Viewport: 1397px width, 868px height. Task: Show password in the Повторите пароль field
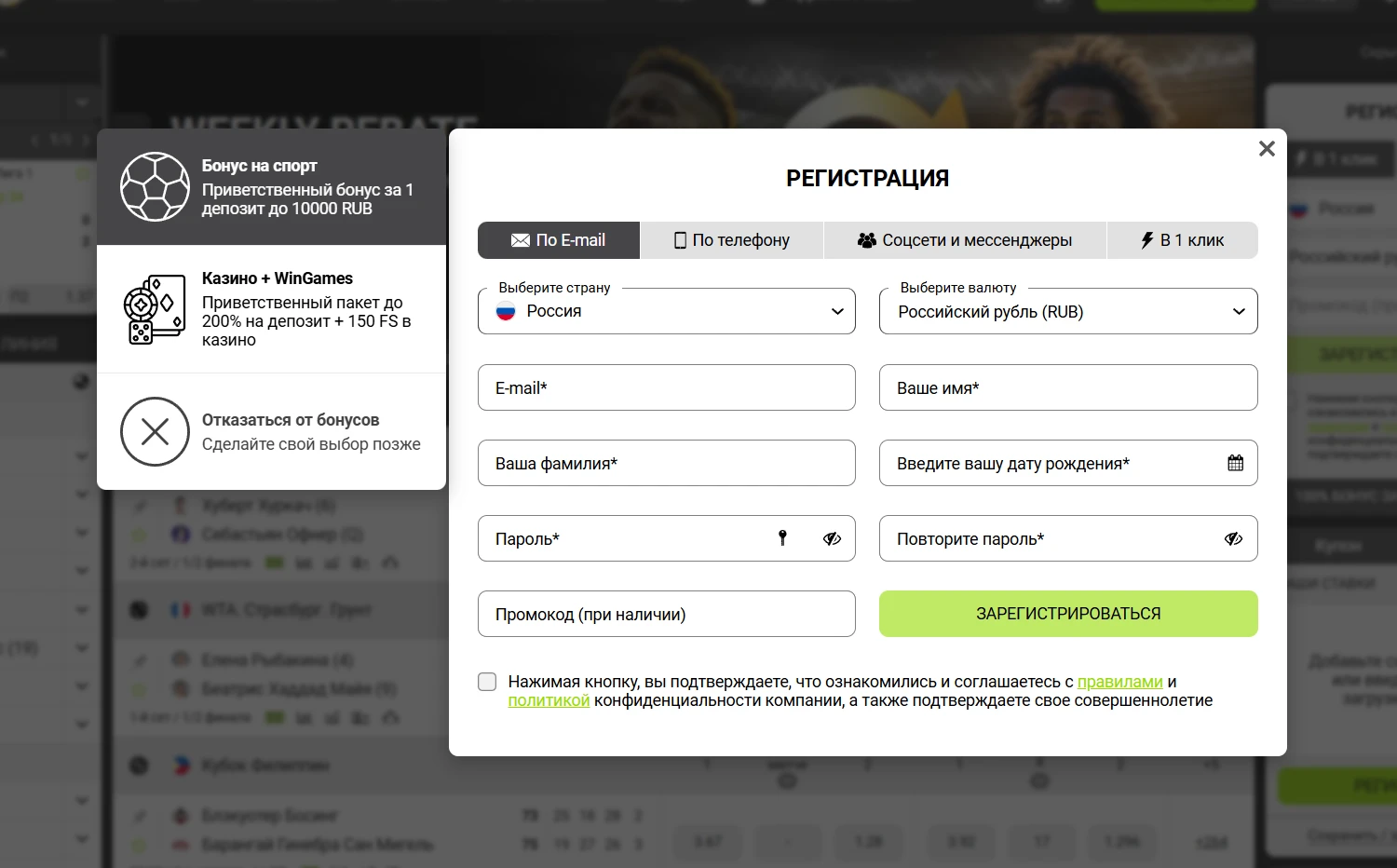point(1233,538)
